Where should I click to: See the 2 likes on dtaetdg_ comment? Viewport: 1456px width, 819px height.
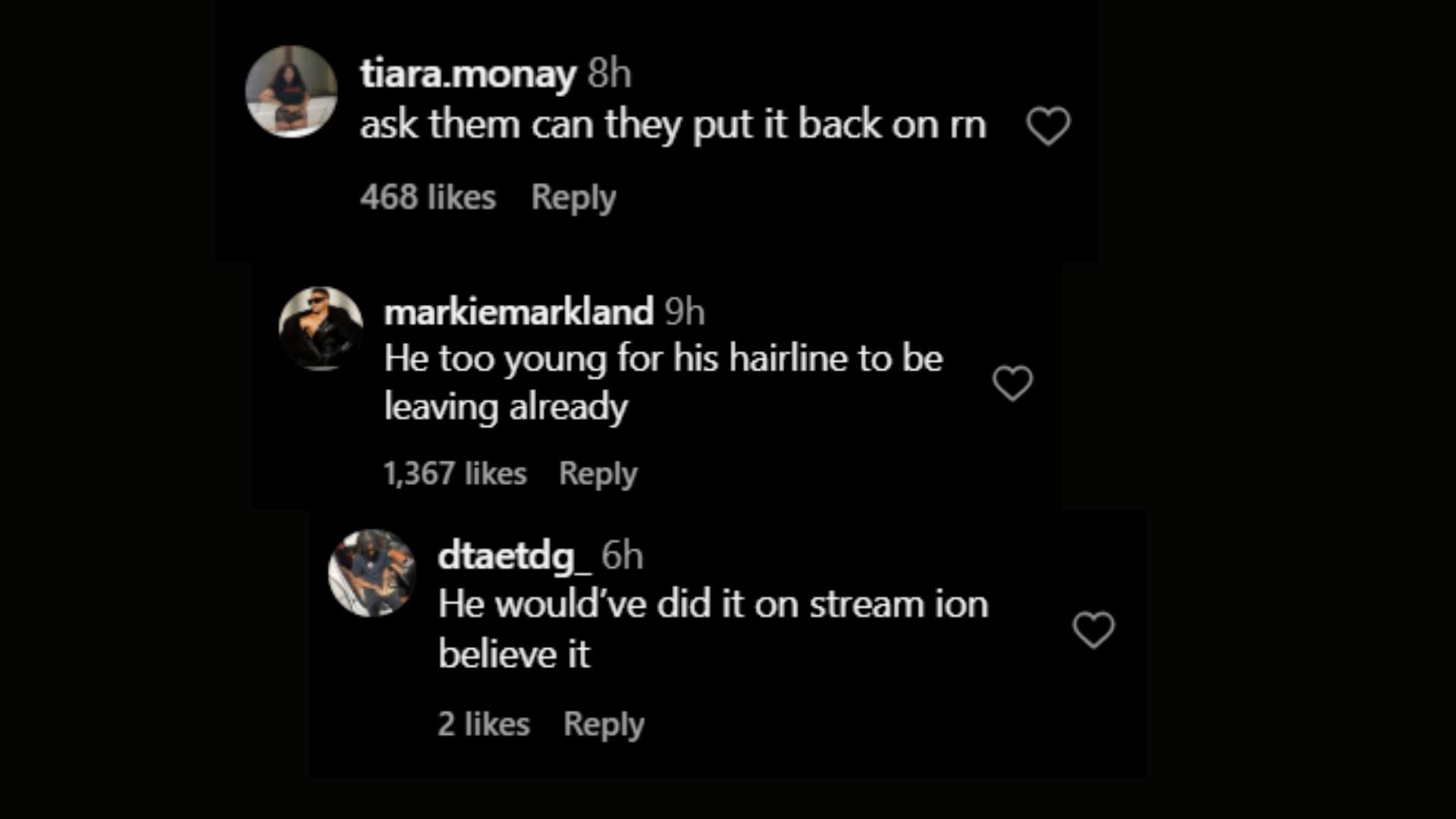pyautogui.click(x=484, y=723)
